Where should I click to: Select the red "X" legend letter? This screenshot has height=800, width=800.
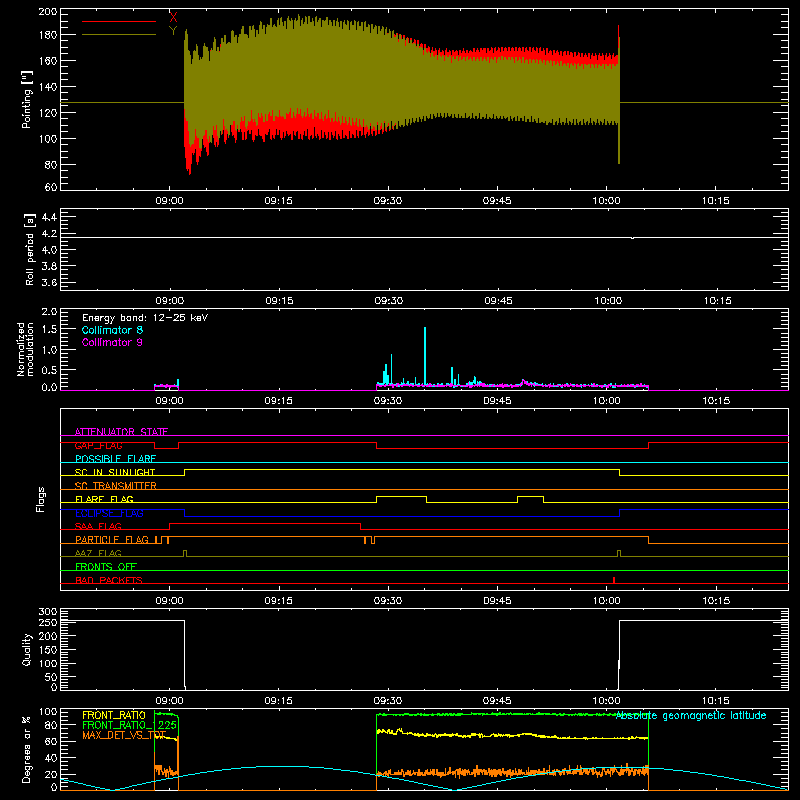coord(173,18)
